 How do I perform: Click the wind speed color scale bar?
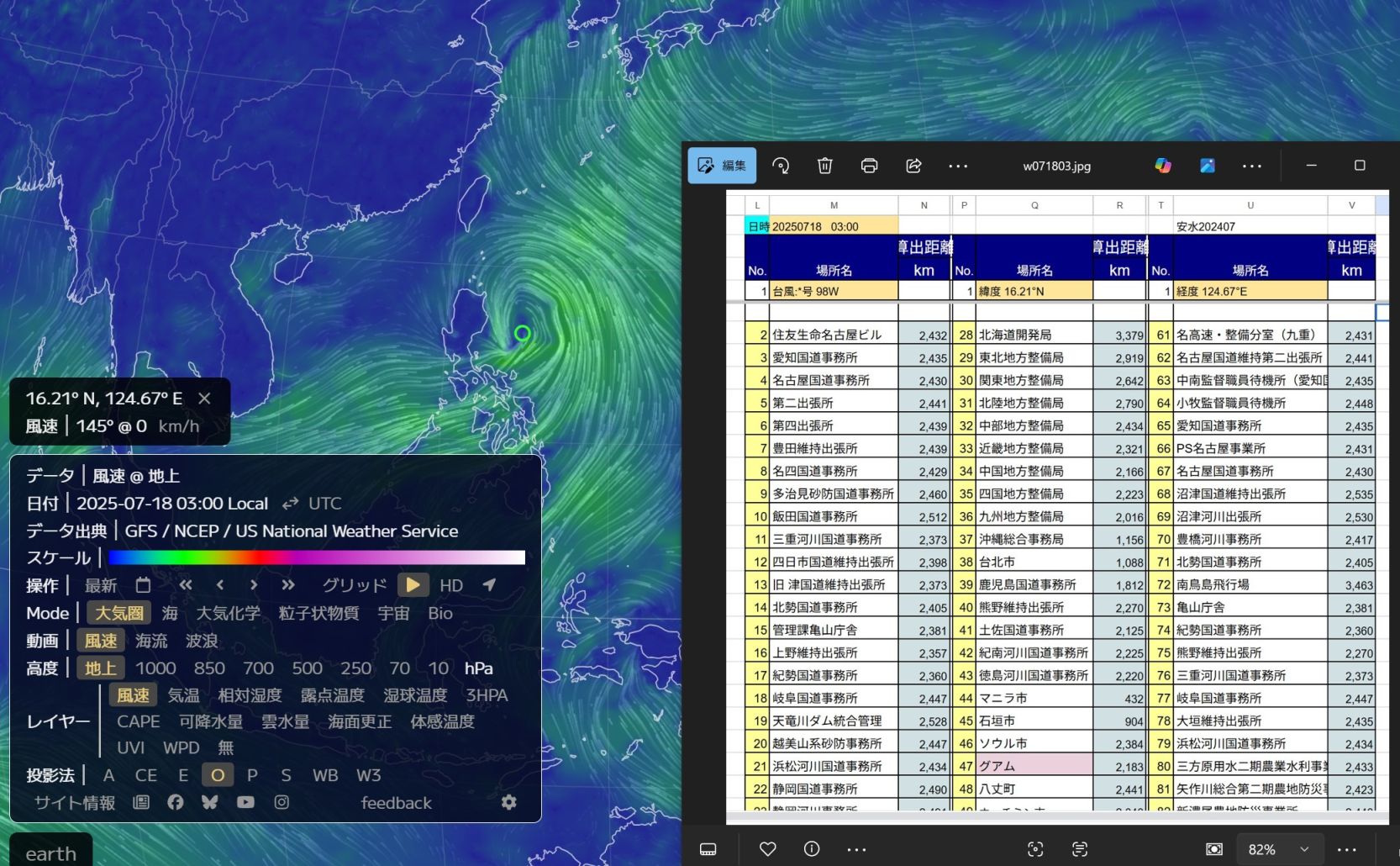tap(317, 557)
